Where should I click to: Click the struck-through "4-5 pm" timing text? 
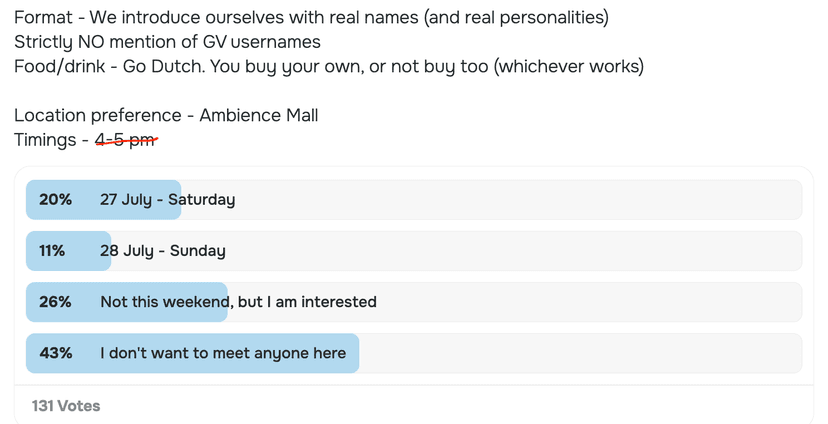(126, 140)
